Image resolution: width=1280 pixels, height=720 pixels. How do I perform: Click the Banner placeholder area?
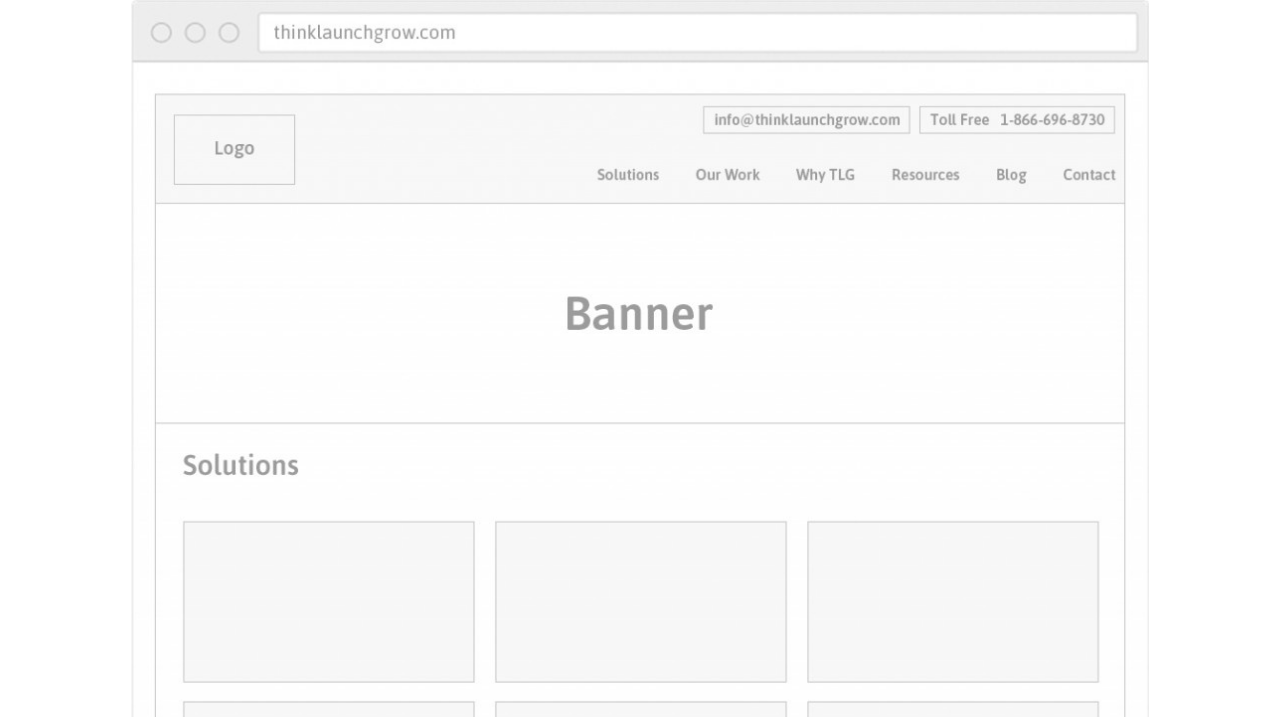[x=640, y=313]
